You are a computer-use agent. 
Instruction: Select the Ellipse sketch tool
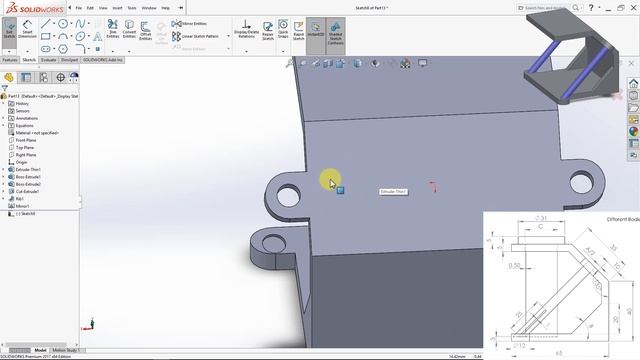click(x=80, y=36)
